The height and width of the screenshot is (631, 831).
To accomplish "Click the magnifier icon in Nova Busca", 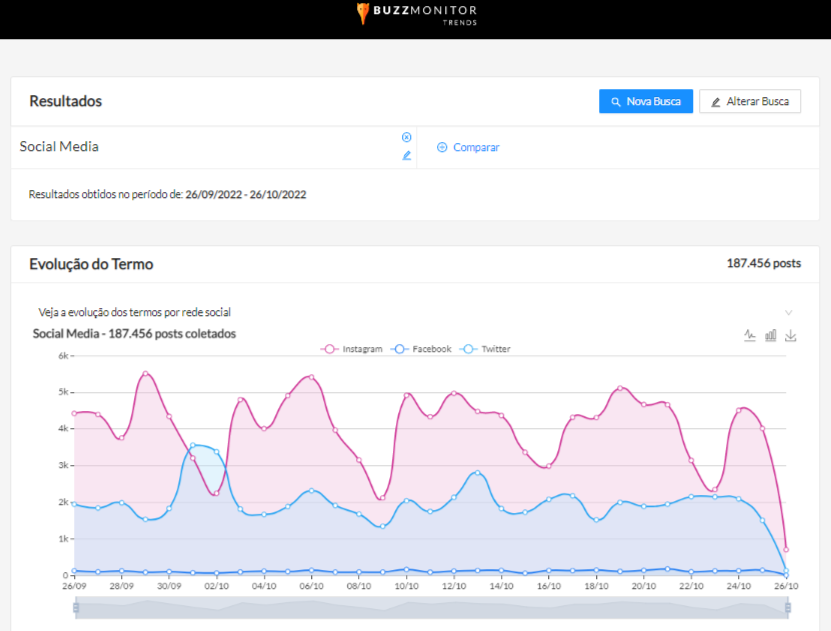I will [616, 102].
